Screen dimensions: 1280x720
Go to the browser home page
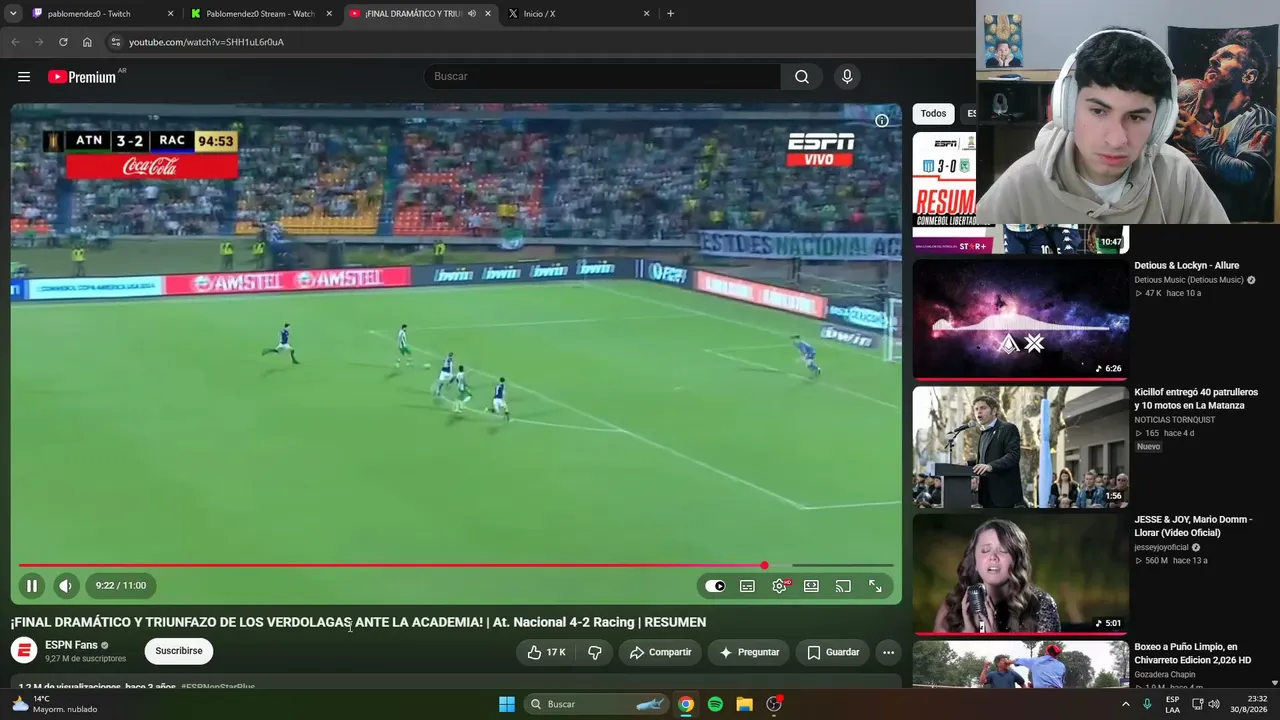point(87,42)
